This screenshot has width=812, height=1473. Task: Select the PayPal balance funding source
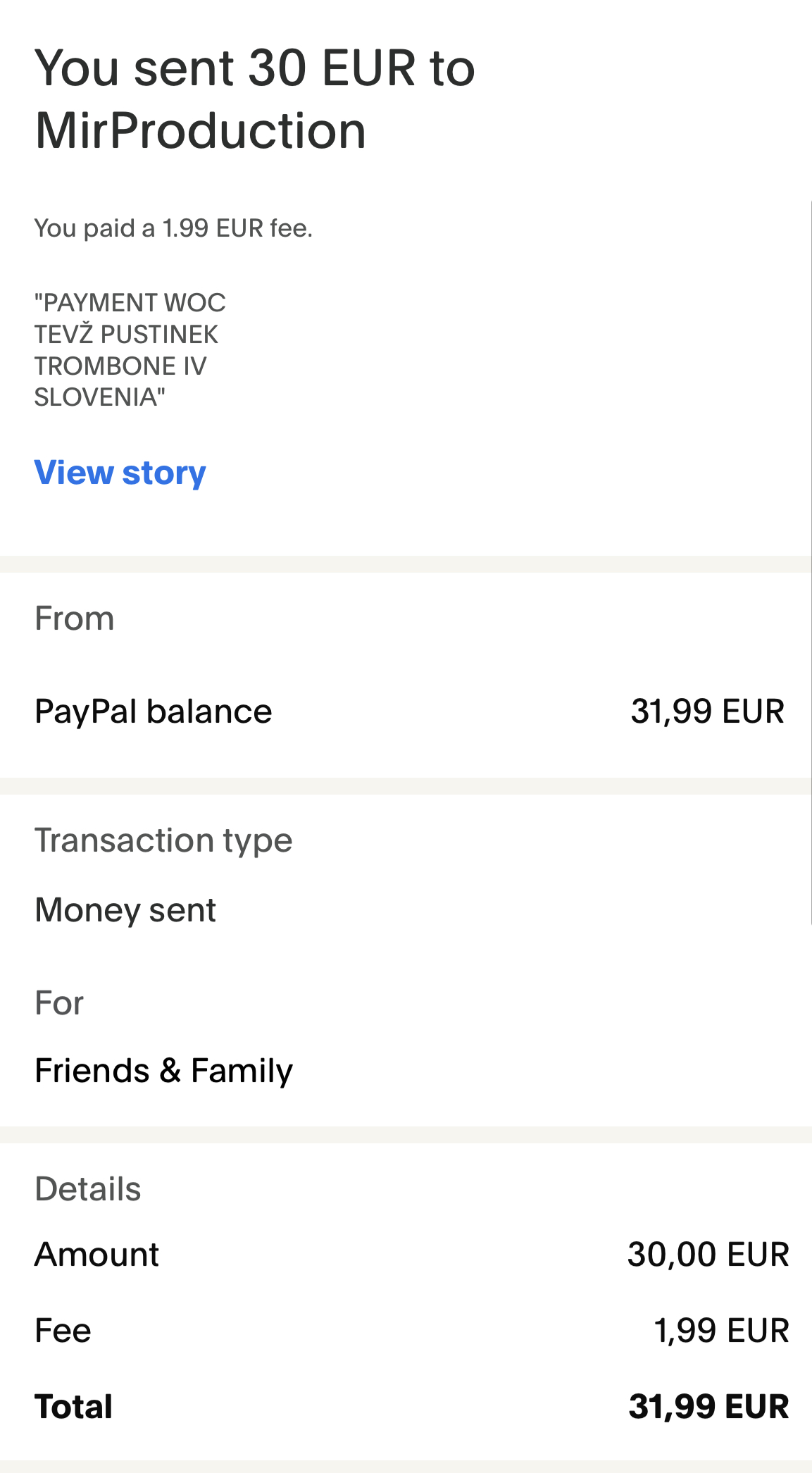[153, 711]
